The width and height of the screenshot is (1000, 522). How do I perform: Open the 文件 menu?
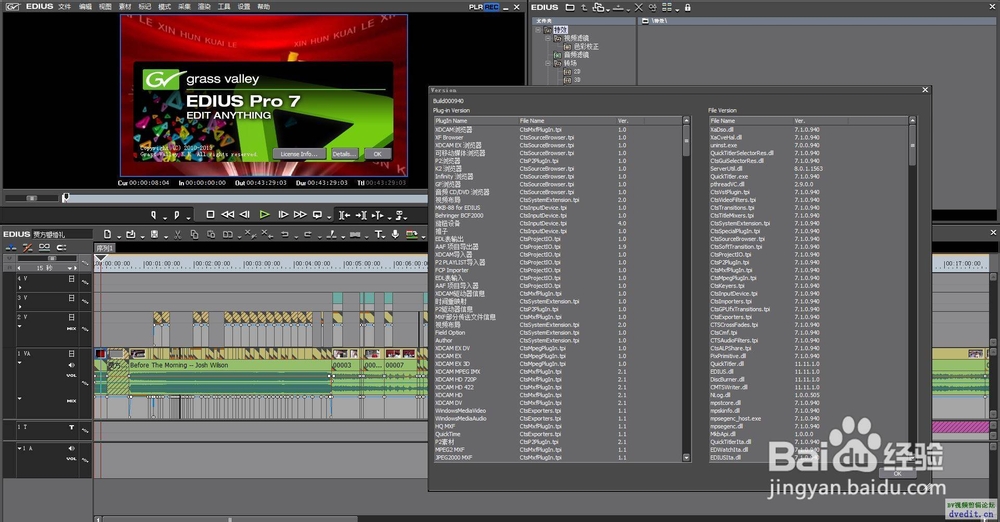point(64,6)
